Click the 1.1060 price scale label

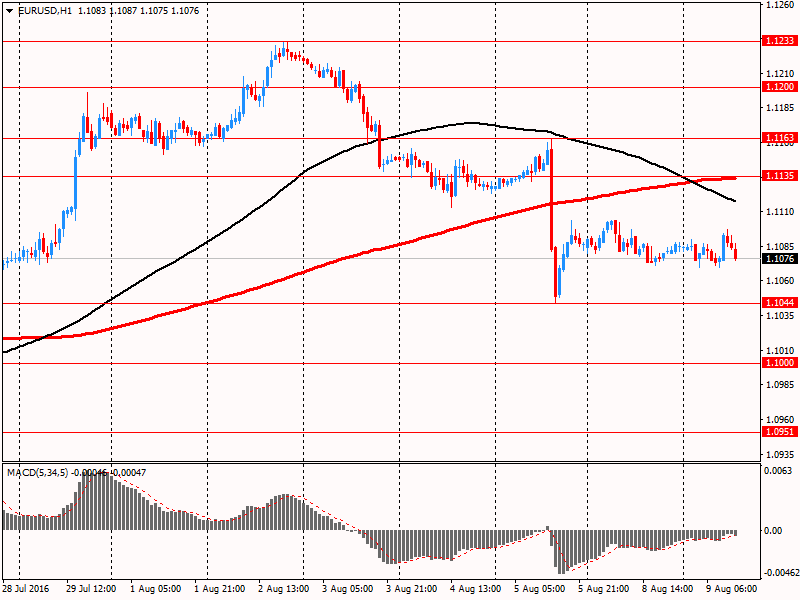780,281
